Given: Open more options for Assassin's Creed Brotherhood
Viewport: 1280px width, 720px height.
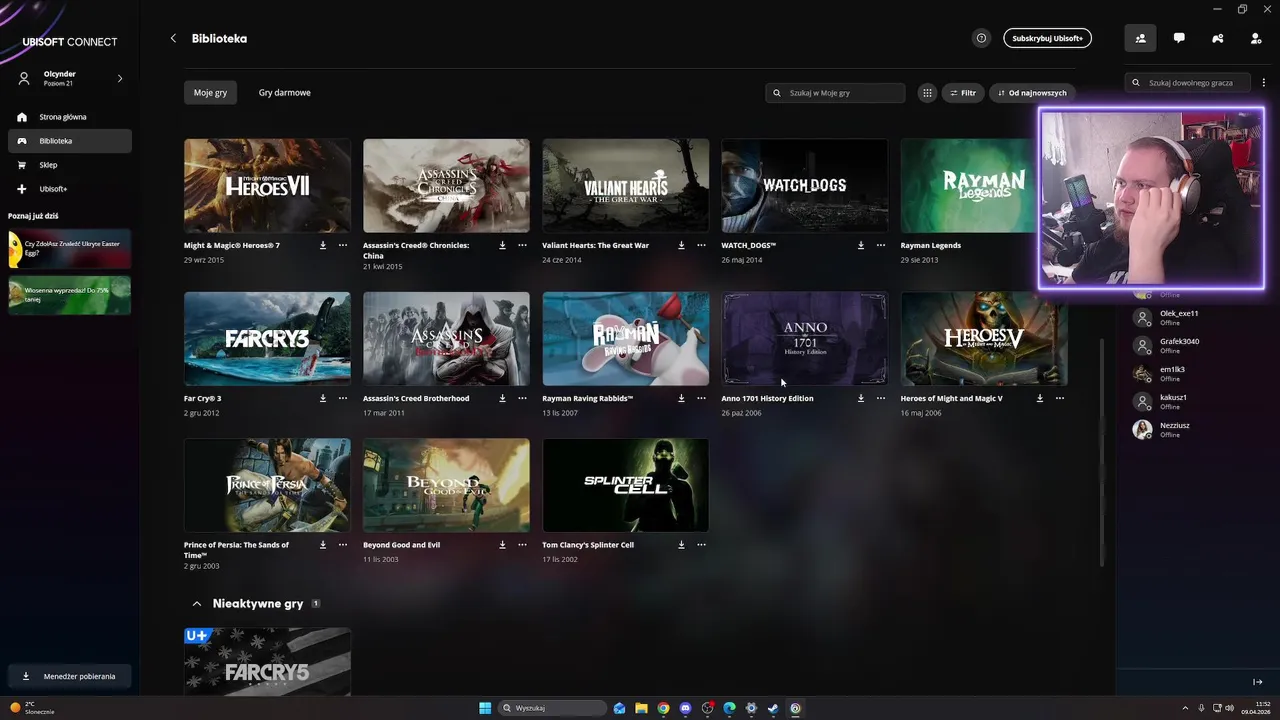Looking at the screenshot, I should (x=522, y=398).
